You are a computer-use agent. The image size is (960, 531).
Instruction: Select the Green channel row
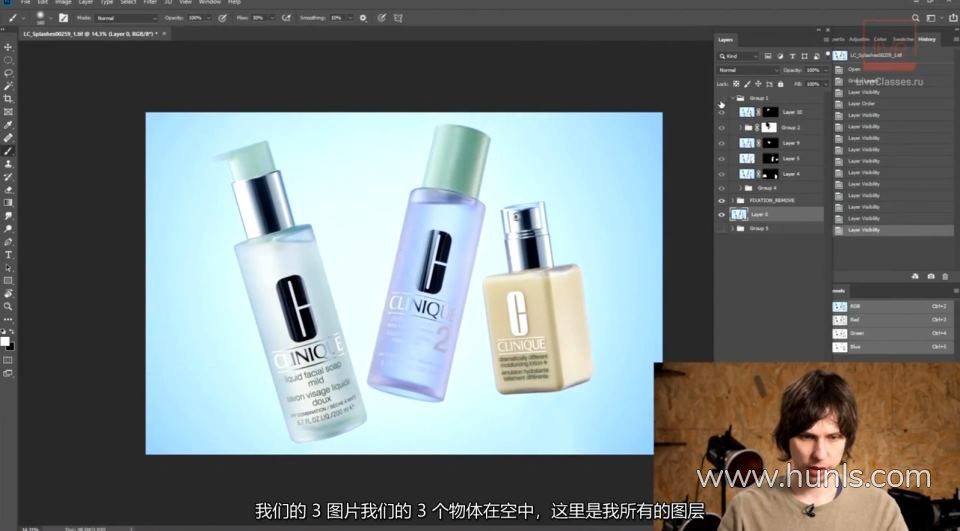pos(893,334)
